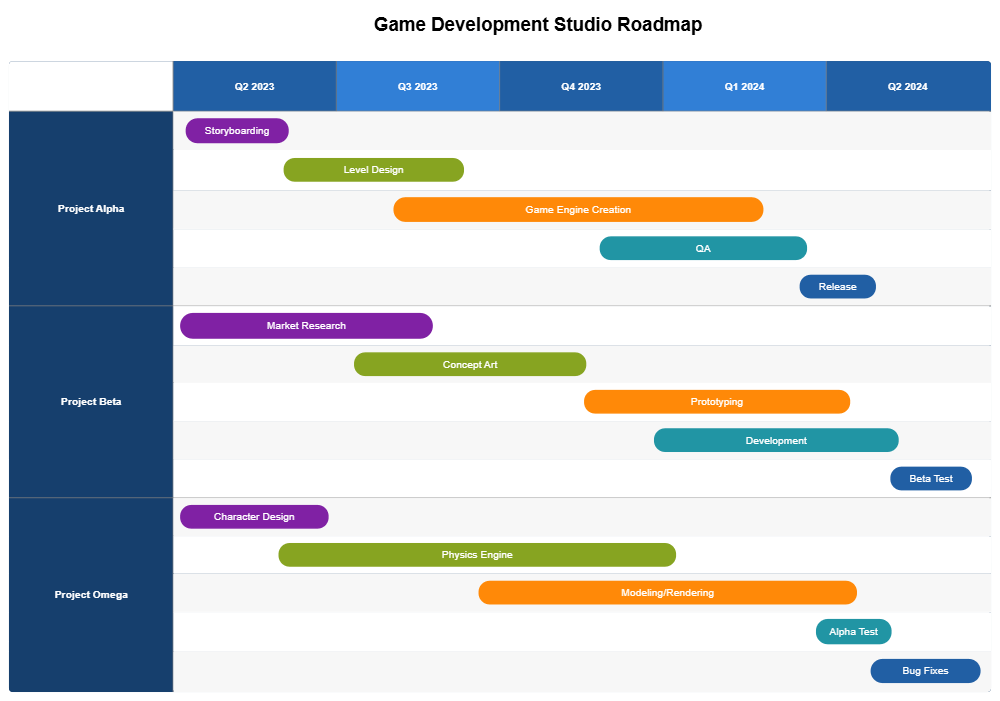
Task: Select the Storyboarding task bar
Action: click(236, 130)
